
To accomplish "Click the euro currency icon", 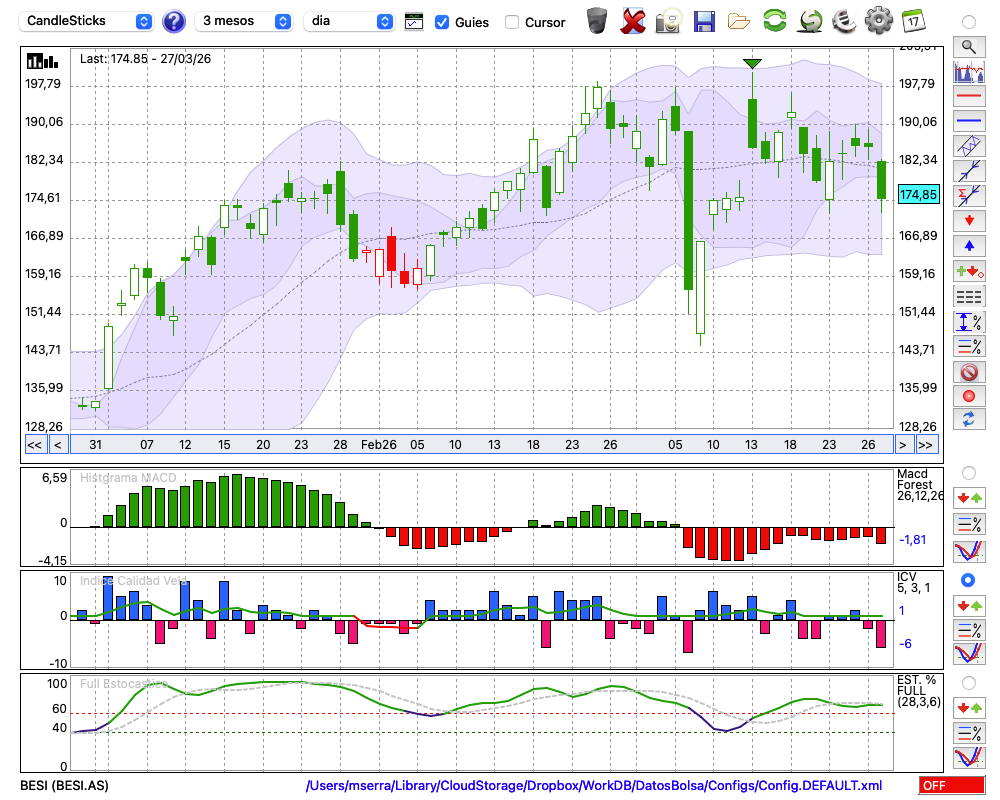I will (844, 21).
